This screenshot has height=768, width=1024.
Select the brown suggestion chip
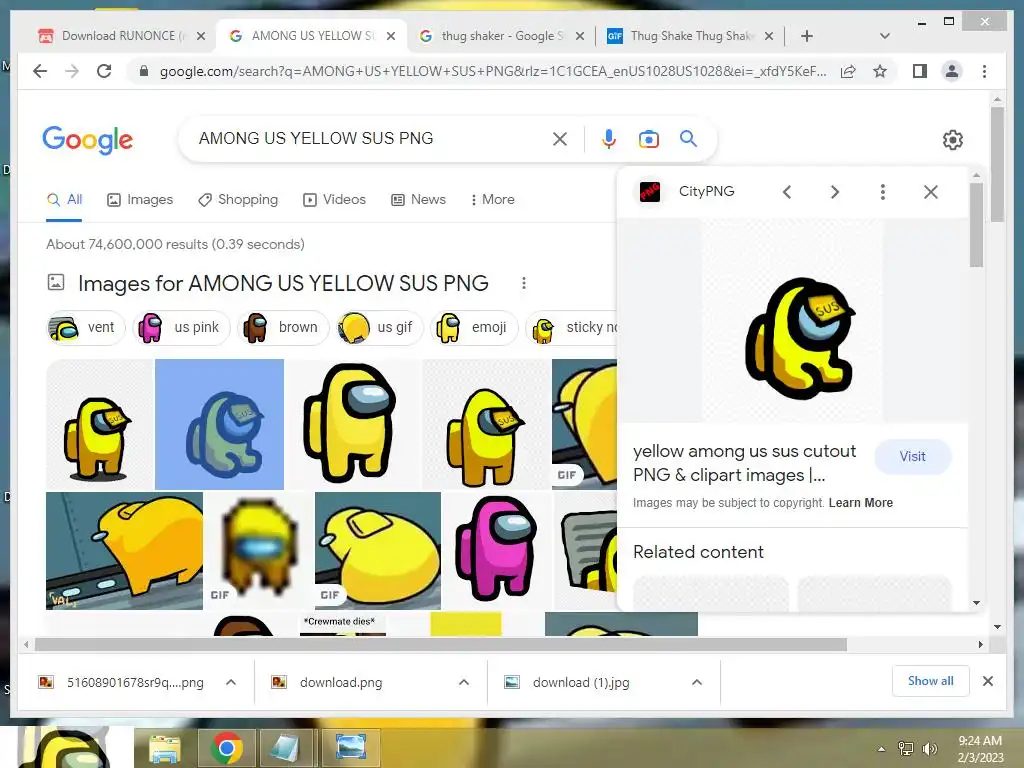tap(283, 327)
